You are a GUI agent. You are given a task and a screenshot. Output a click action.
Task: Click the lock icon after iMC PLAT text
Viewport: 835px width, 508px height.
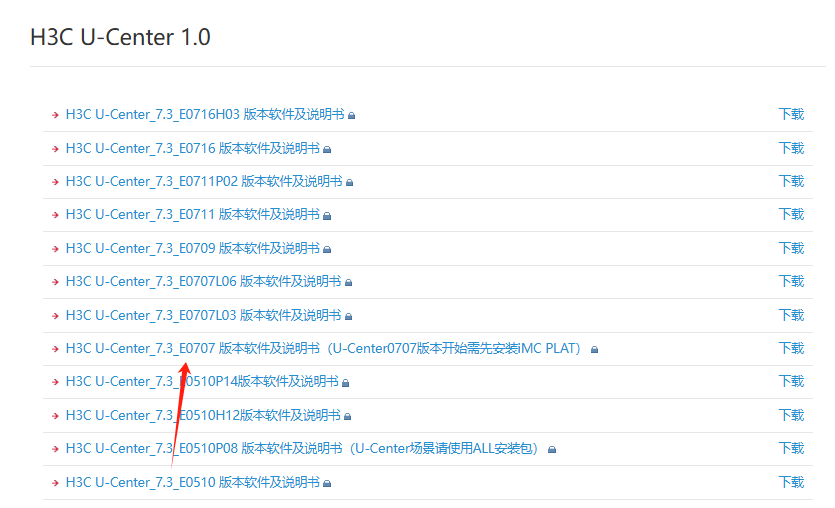(594, 350)
